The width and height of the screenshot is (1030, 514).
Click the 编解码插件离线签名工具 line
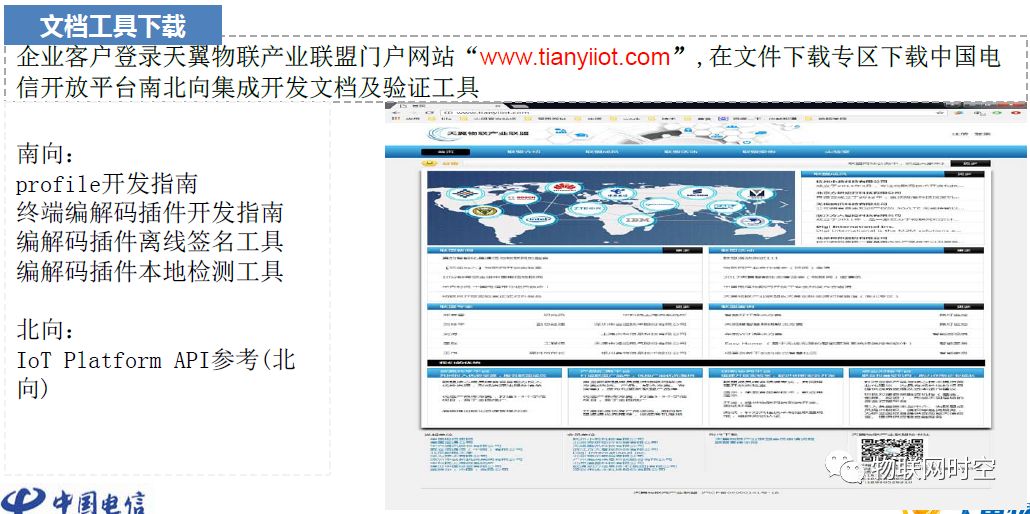[x=150, y=241]
